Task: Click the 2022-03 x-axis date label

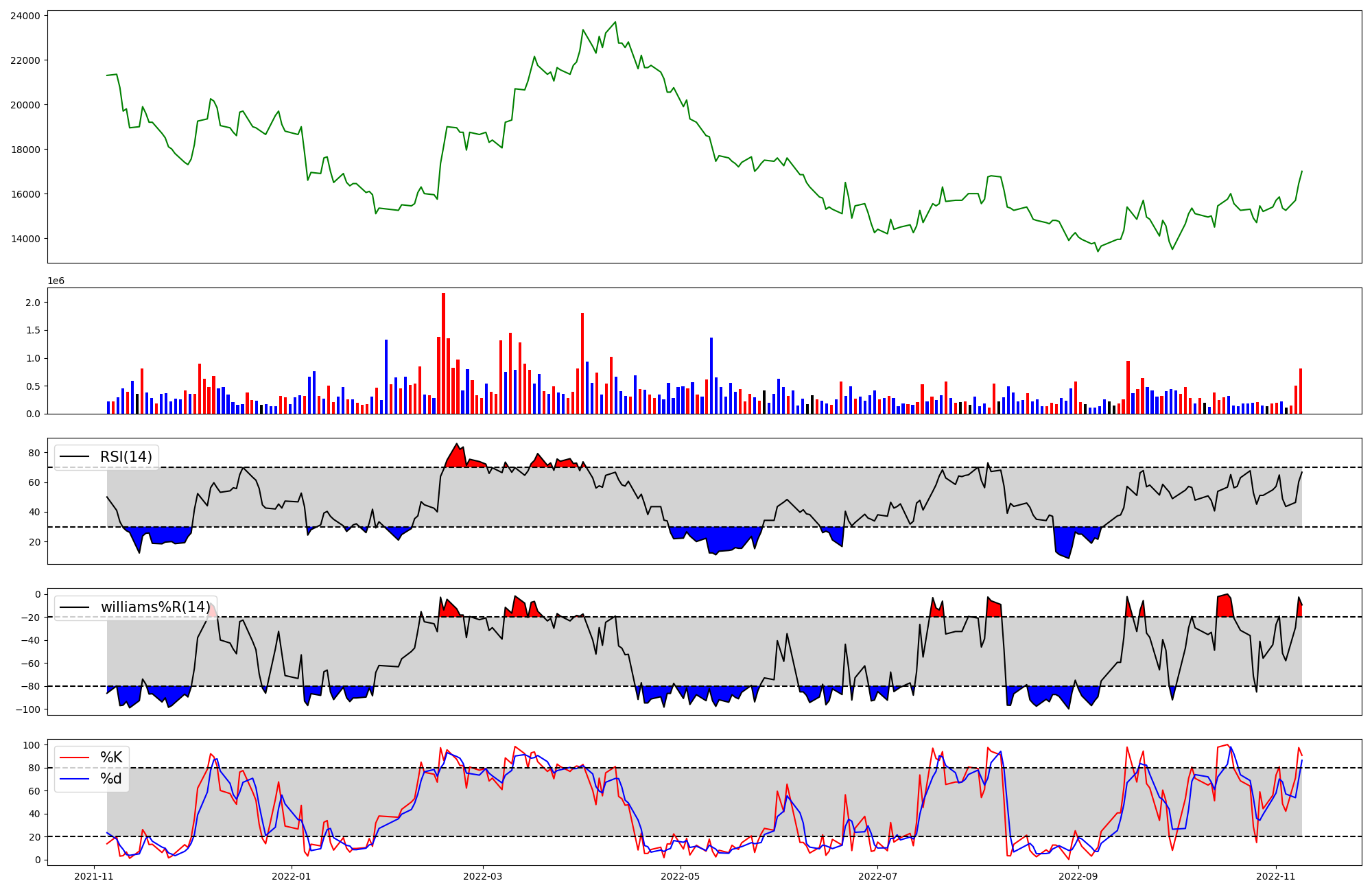Action: (x=483, y=876)
